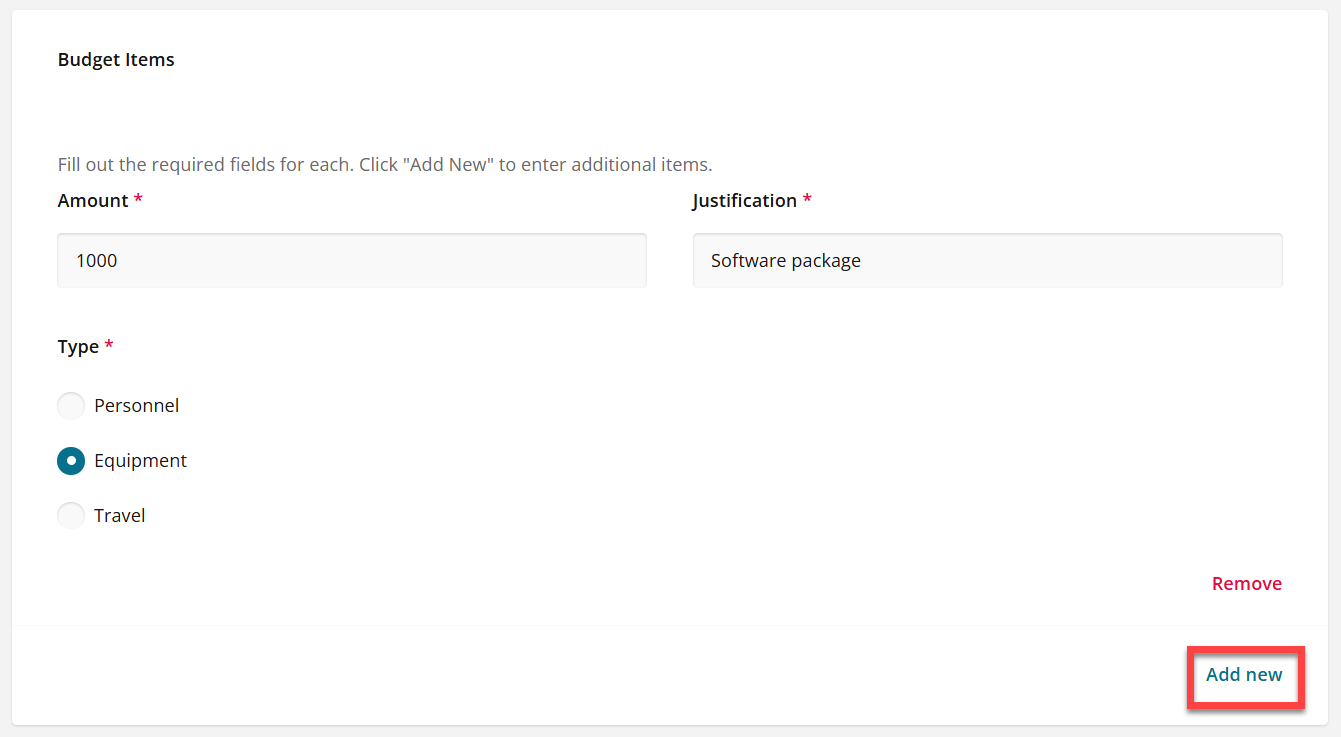
Task: Click the red asterisk next to Justification
Action: coord(807,199)
